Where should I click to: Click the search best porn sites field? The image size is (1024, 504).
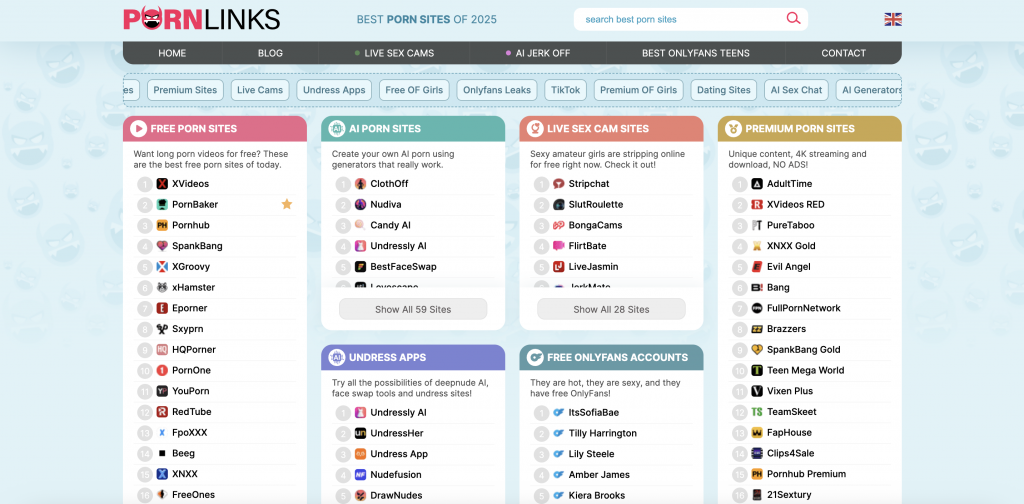click(x=680, y=19)
